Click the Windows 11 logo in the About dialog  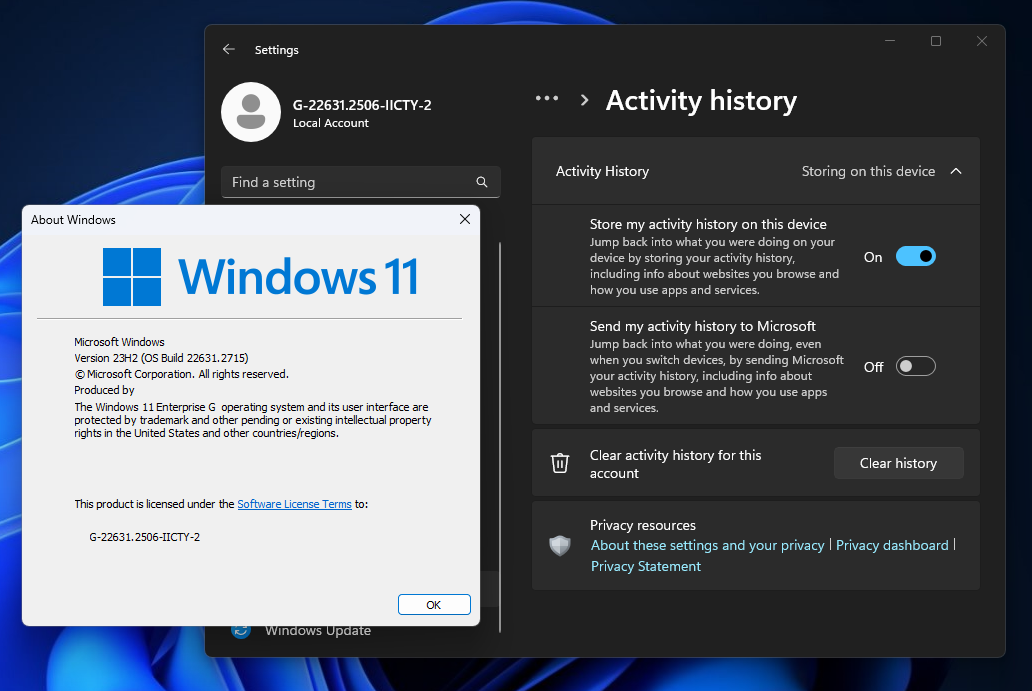[x=260, y=276]
